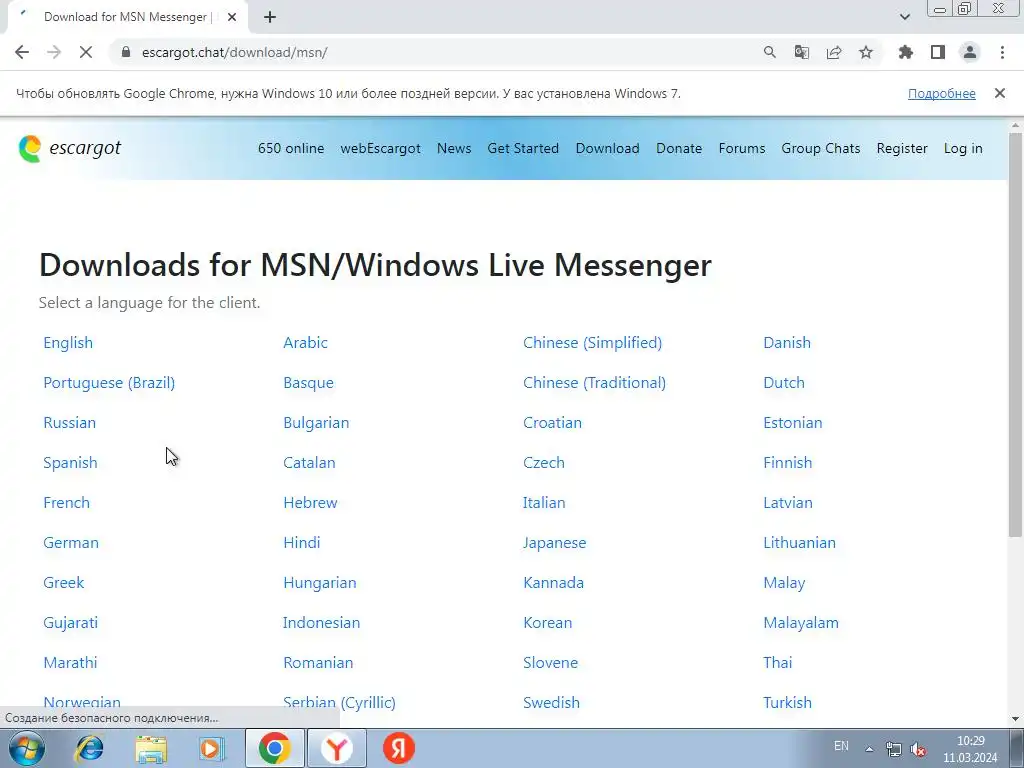Open the Download nav item
This screenshot has width=1024, height=768.
click(x=607, y=148)
